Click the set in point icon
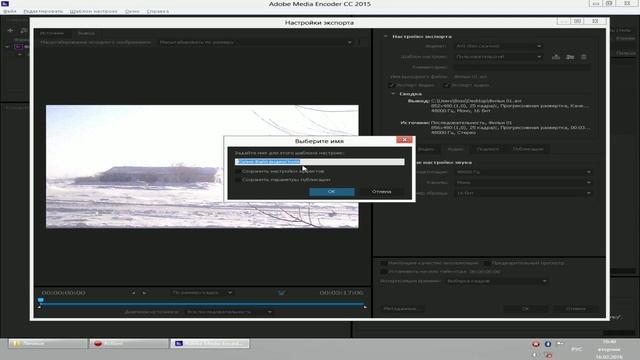The height and width of the screenshot is (360, 640). click(x=133, y=293)
